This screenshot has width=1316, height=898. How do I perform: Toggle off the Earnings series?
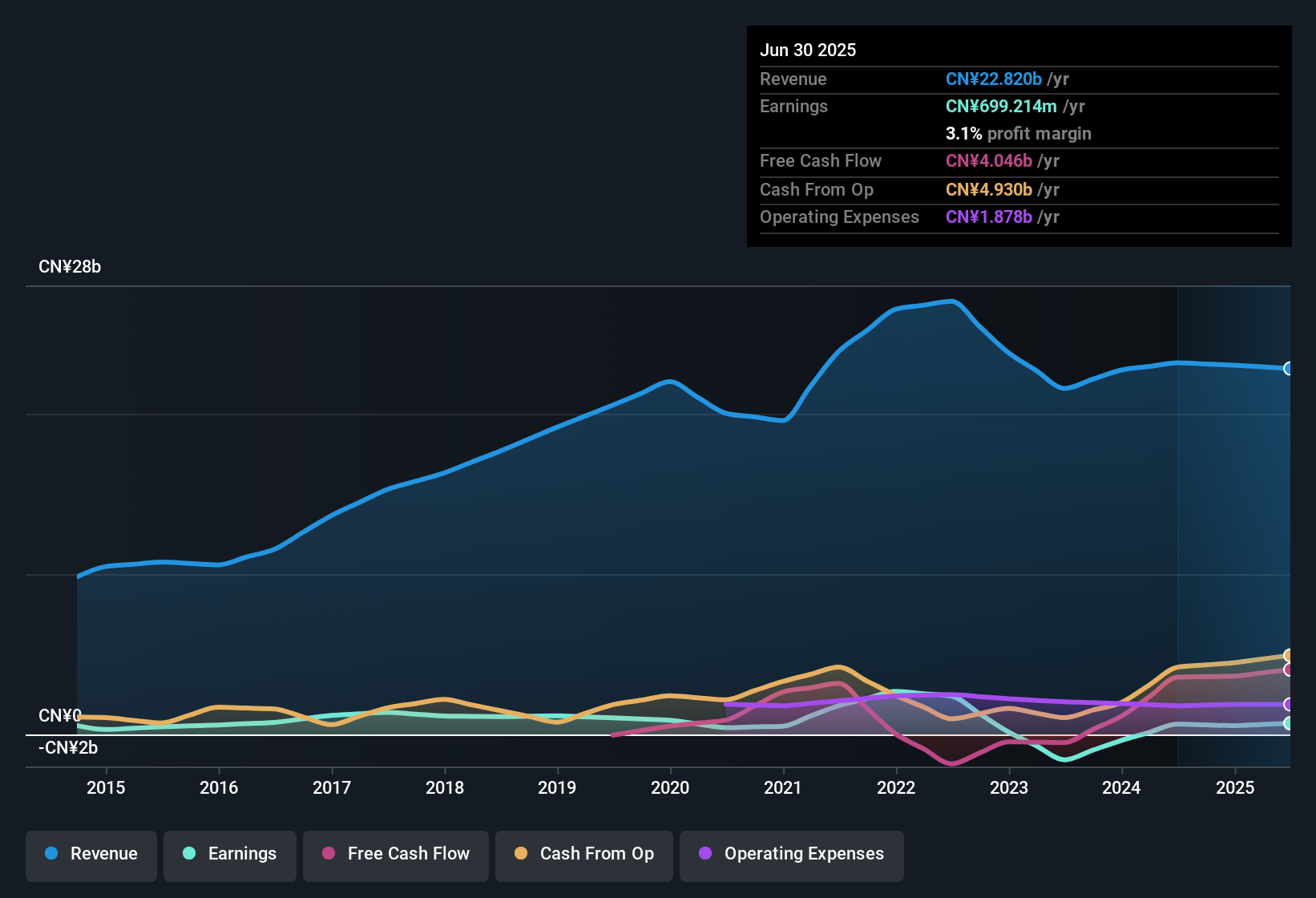229,855
